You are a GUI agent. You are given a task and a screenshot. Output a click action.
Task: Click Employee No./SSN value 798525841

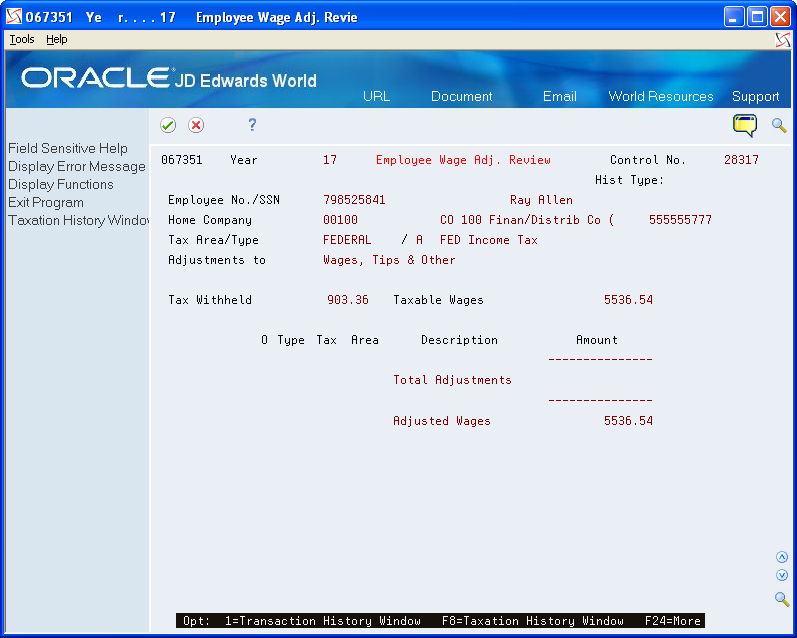coord(354,200)
